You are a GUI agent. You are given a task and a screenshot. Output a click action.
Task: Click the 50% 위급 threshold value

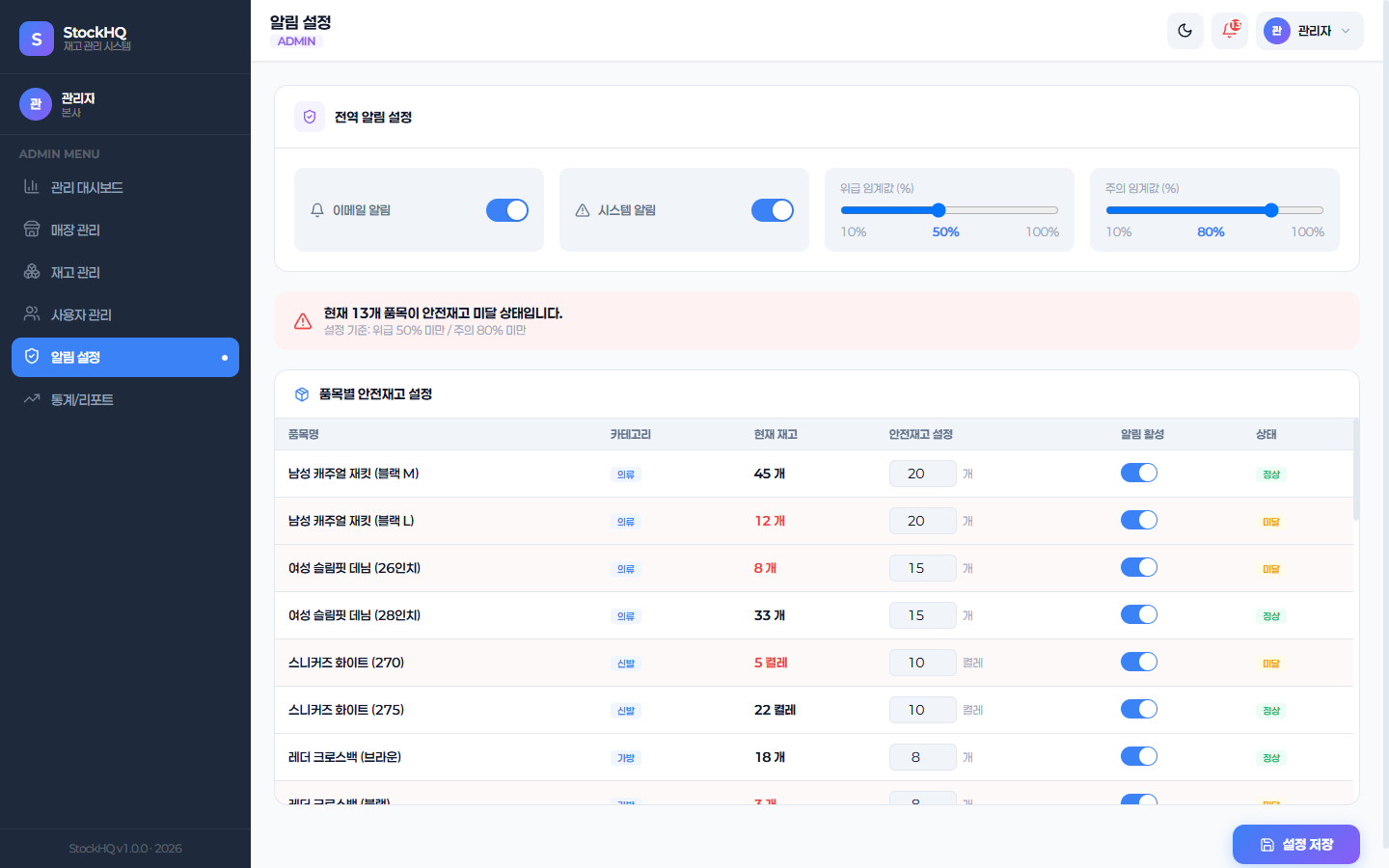(x=946, y=232)
